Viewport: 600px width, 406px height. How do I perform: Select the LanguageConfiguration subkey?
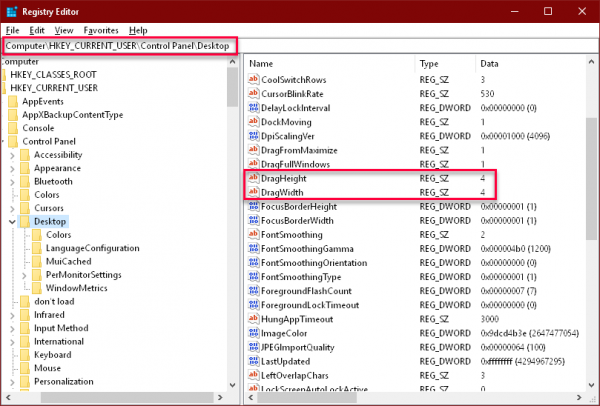[93, 248]
